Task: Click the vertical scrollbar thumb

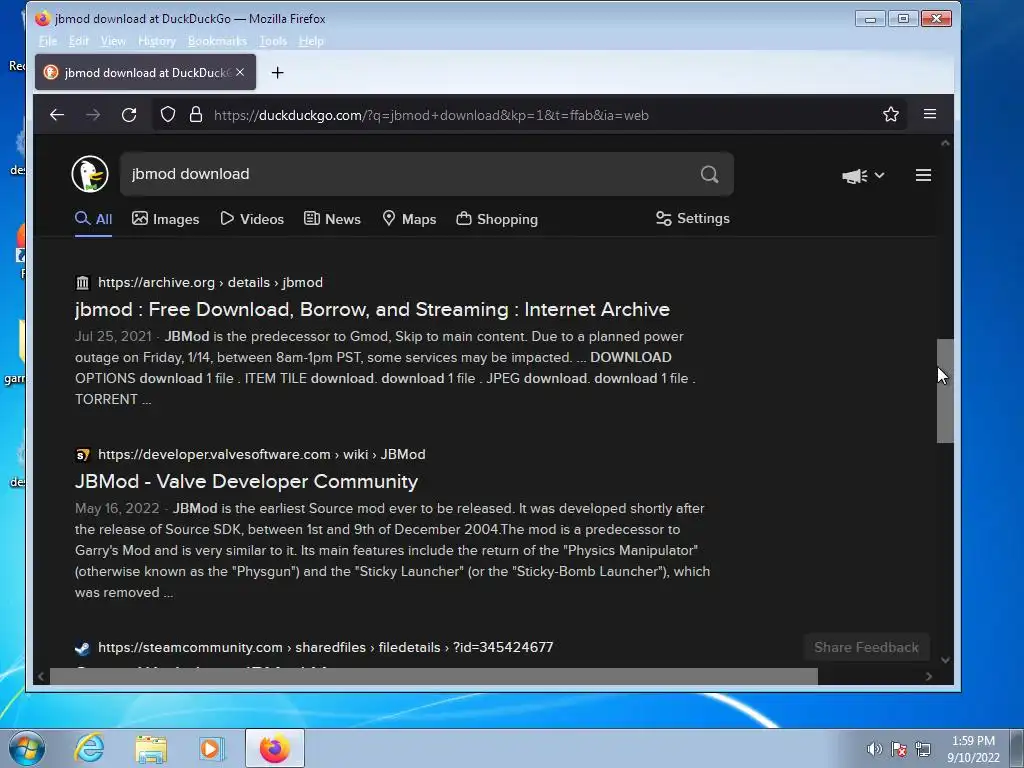Action: [945, 391]
